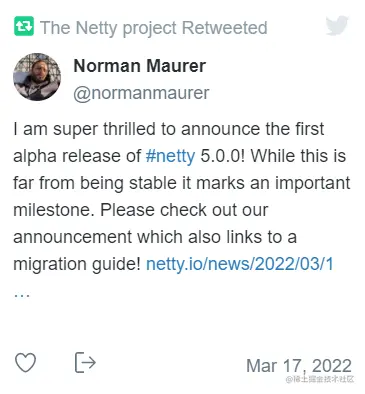Viewport: 365px width, 394px height.
Task: Like the tweet with heart icon
Action: tap(26, 362)
